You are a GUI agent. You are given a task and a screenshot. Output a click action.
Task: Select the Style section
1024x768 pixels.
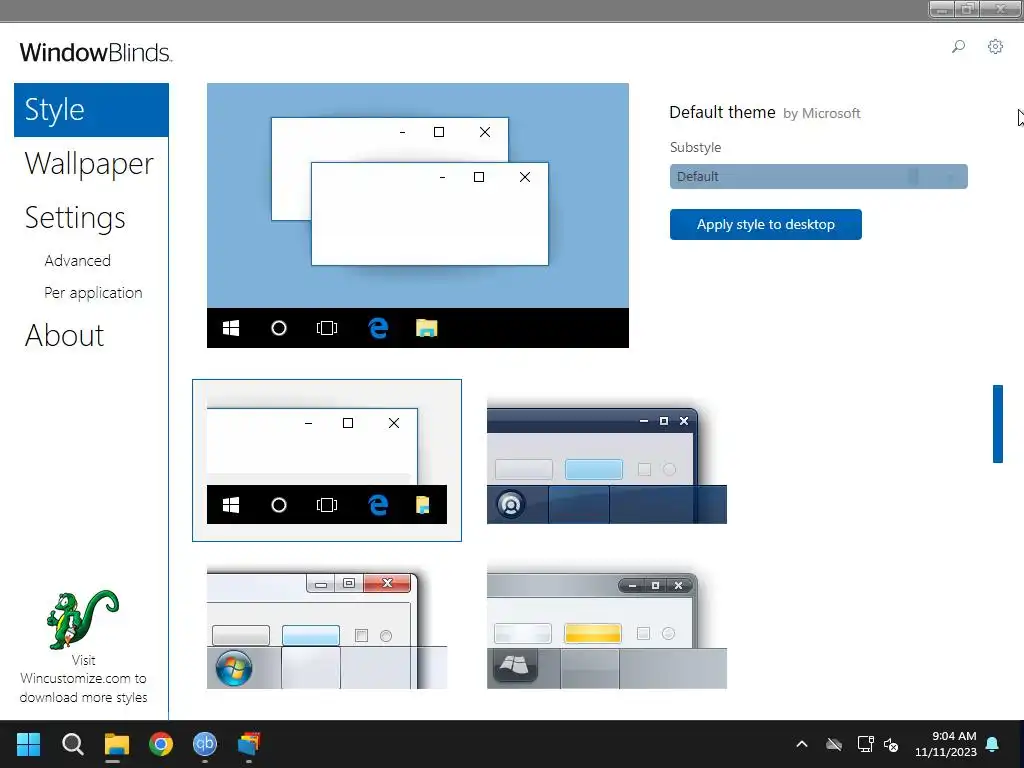[x=91, y=110]
